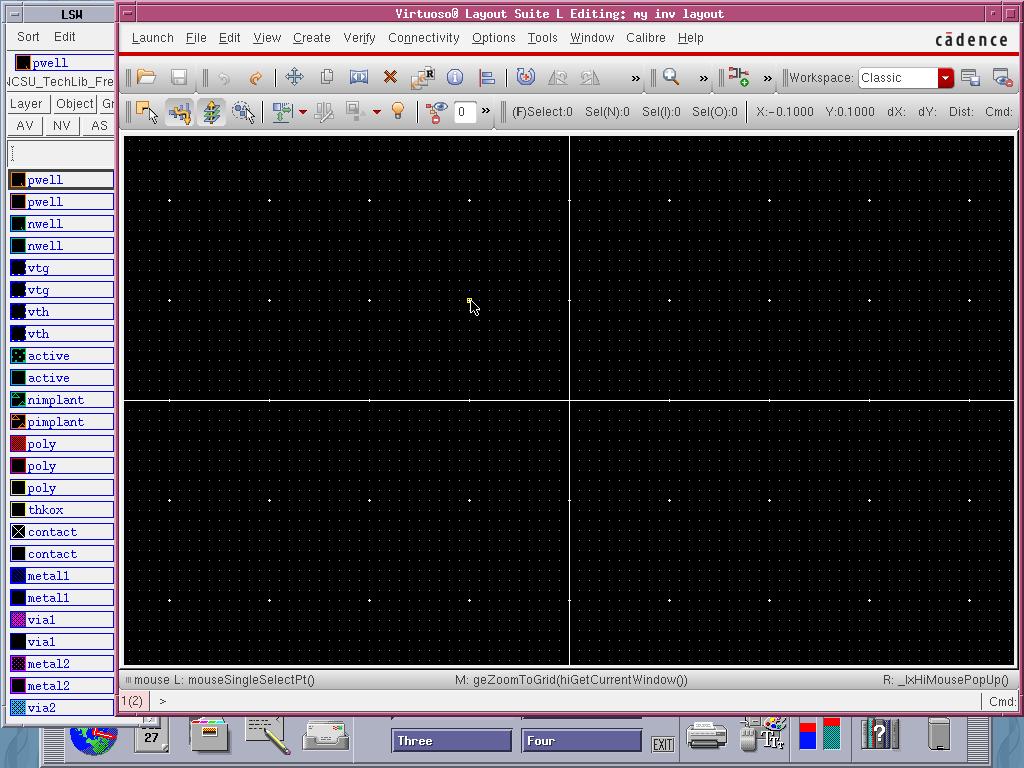Switch to workspace Four
1024x768 pixels.
click(581, 741)
